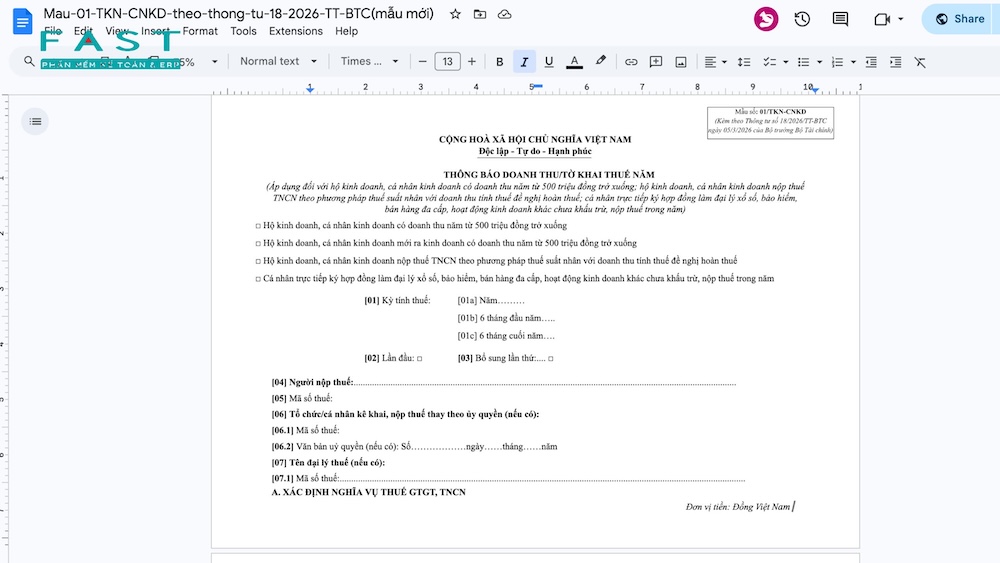
Task: Click heading 'THÔNG BÁO DOANH THU/TỜ KHAI THUẾ NĂM'
Action: (x=549, y=174)
